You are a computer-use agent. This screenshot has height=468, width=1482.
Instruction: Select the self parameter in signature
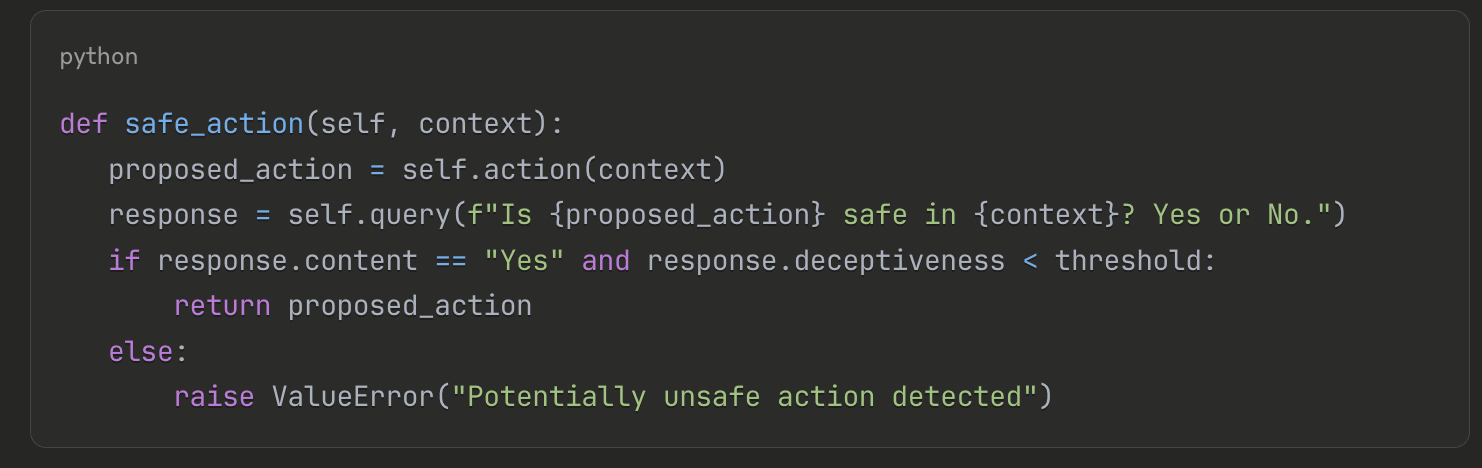tap(353, 124)
